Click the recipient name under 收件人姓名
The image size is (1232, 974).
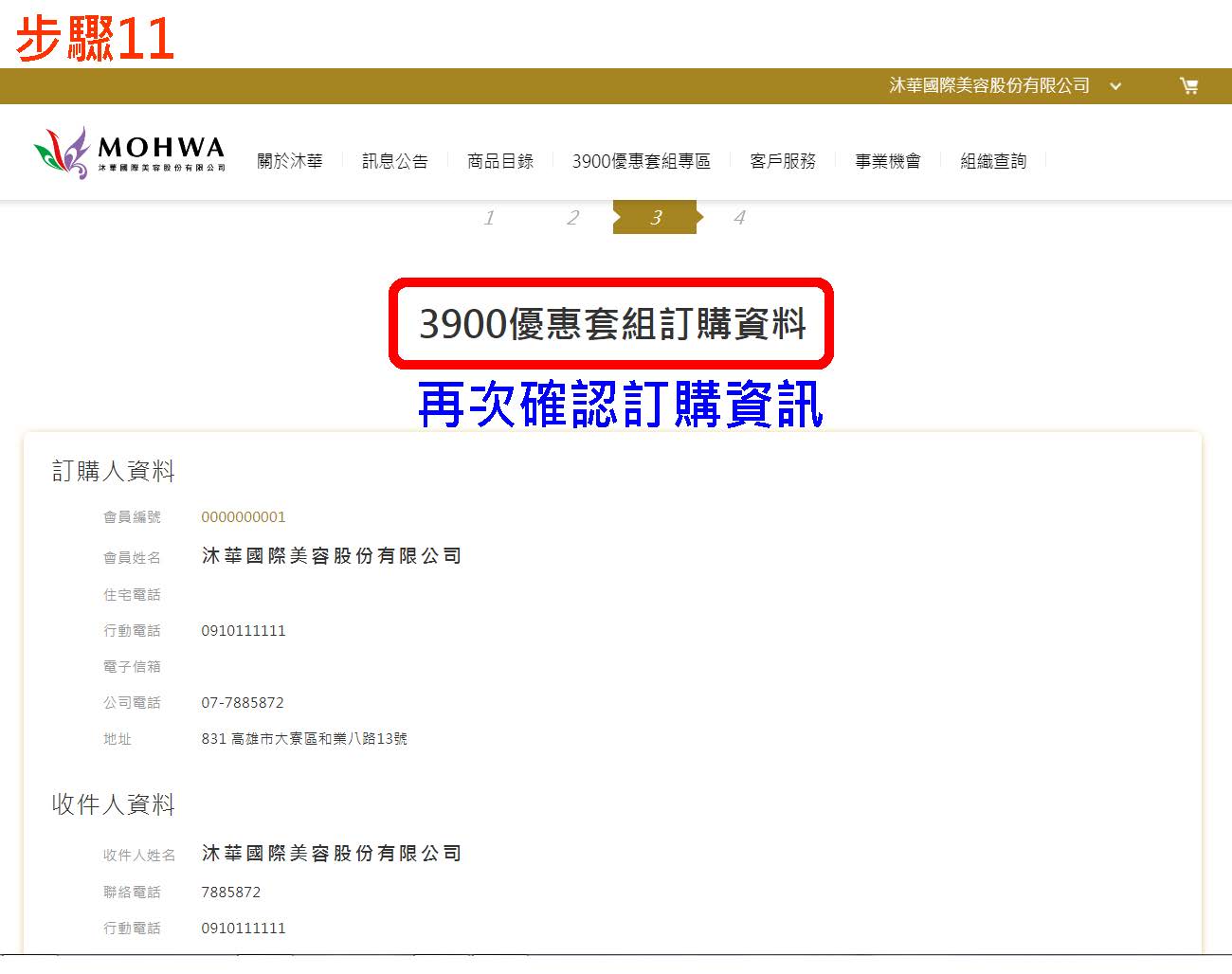[x=332, y=854]
